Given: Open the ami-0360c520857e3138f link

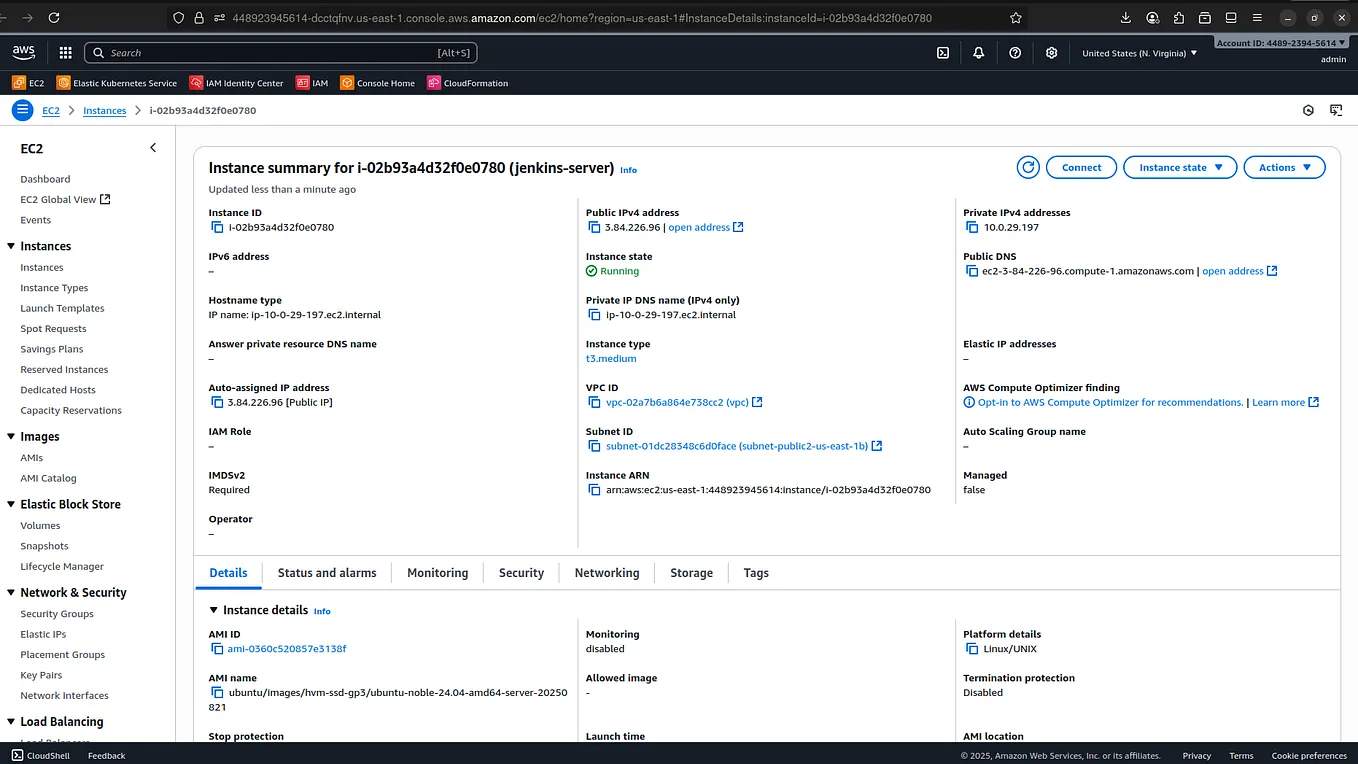Looking at the screenshot, I should click(x=286, y=648).
